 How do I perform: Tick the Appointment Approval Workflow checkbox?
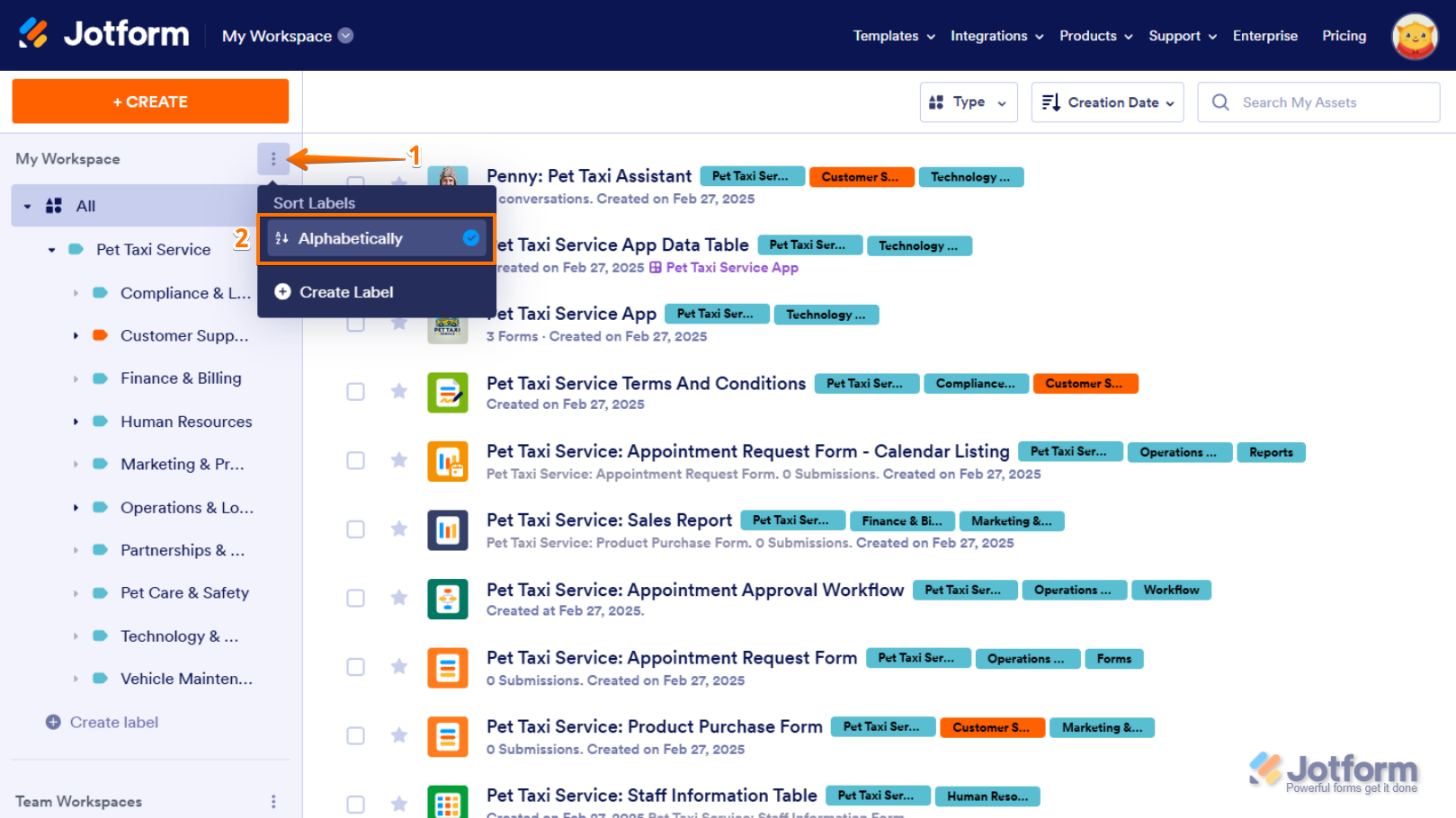tap(356, 599)
